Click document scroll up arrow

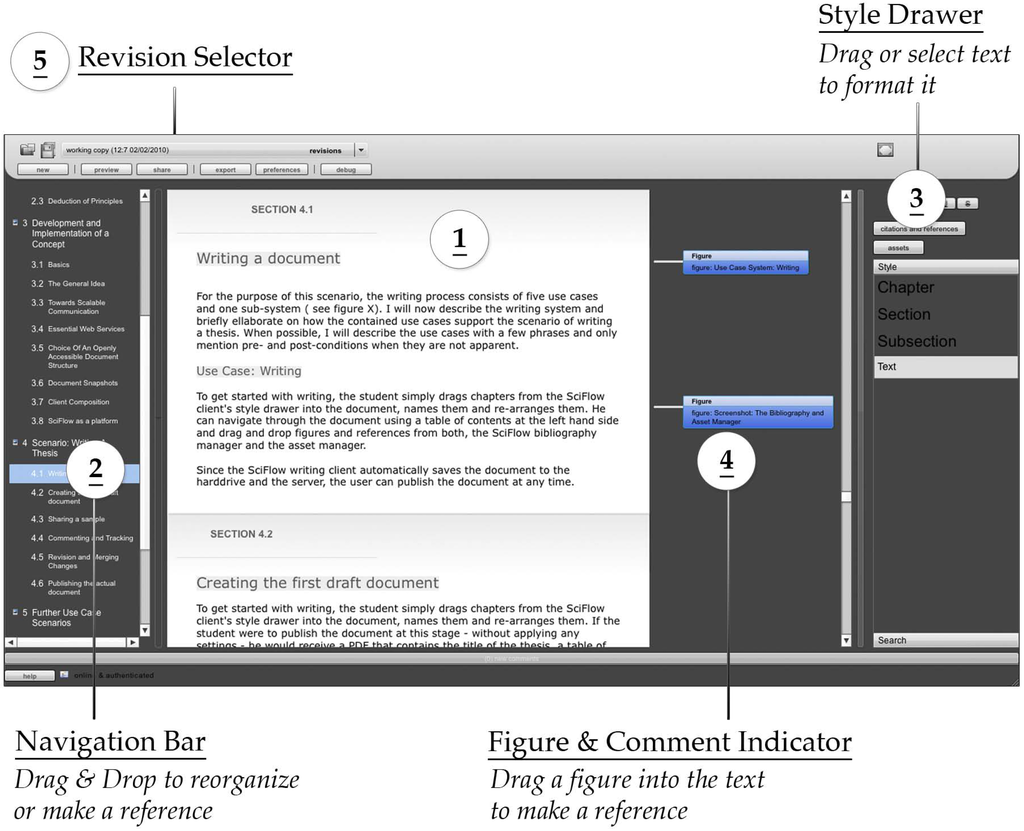[x=846, y=196]
